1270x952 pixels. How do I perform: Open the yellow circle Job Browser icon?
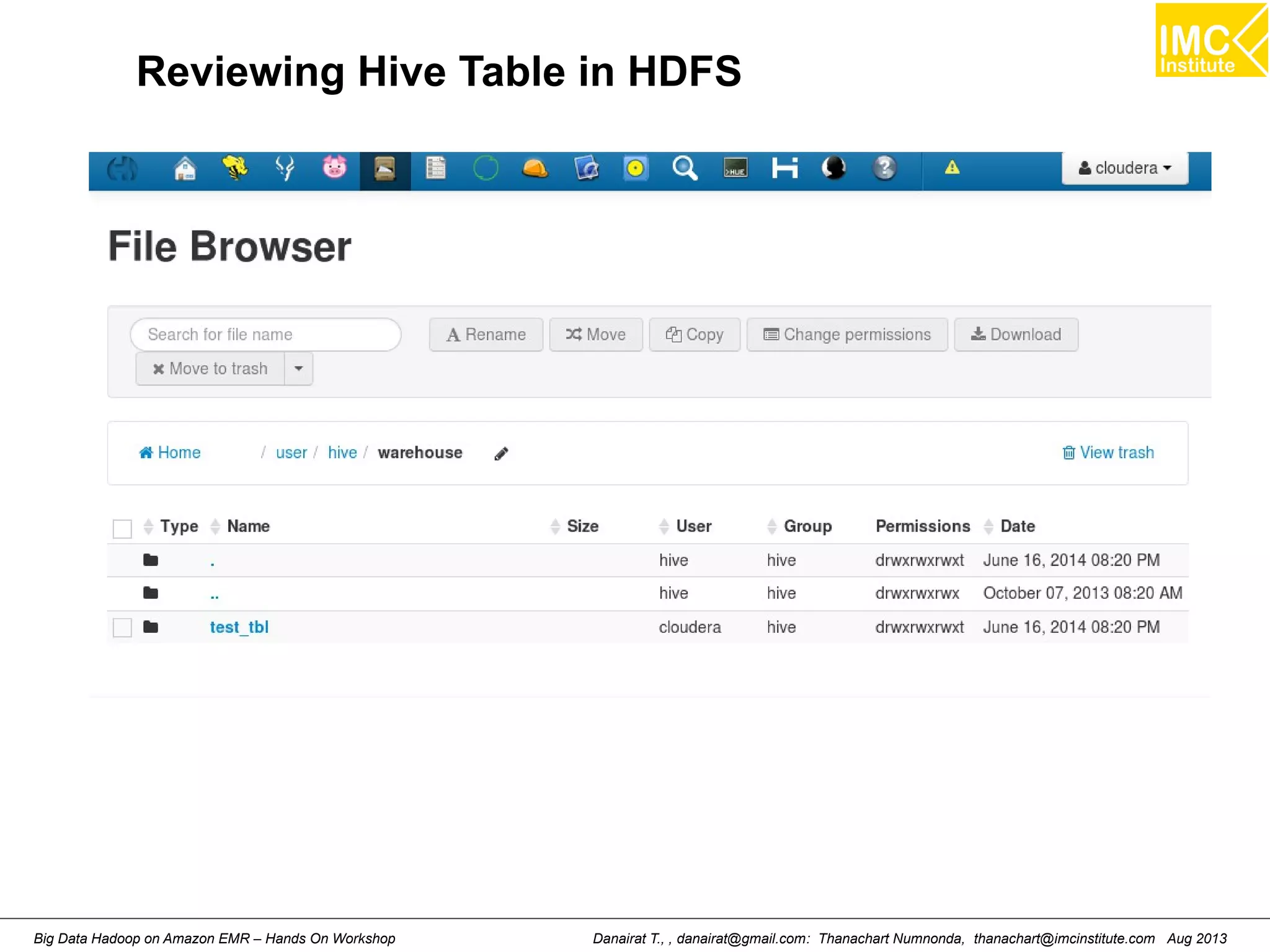click(636, 168)
